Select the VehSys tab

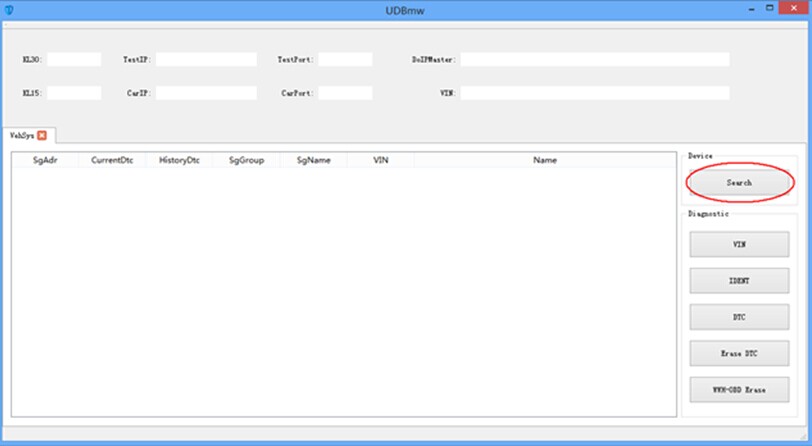(x=22, y=135)
